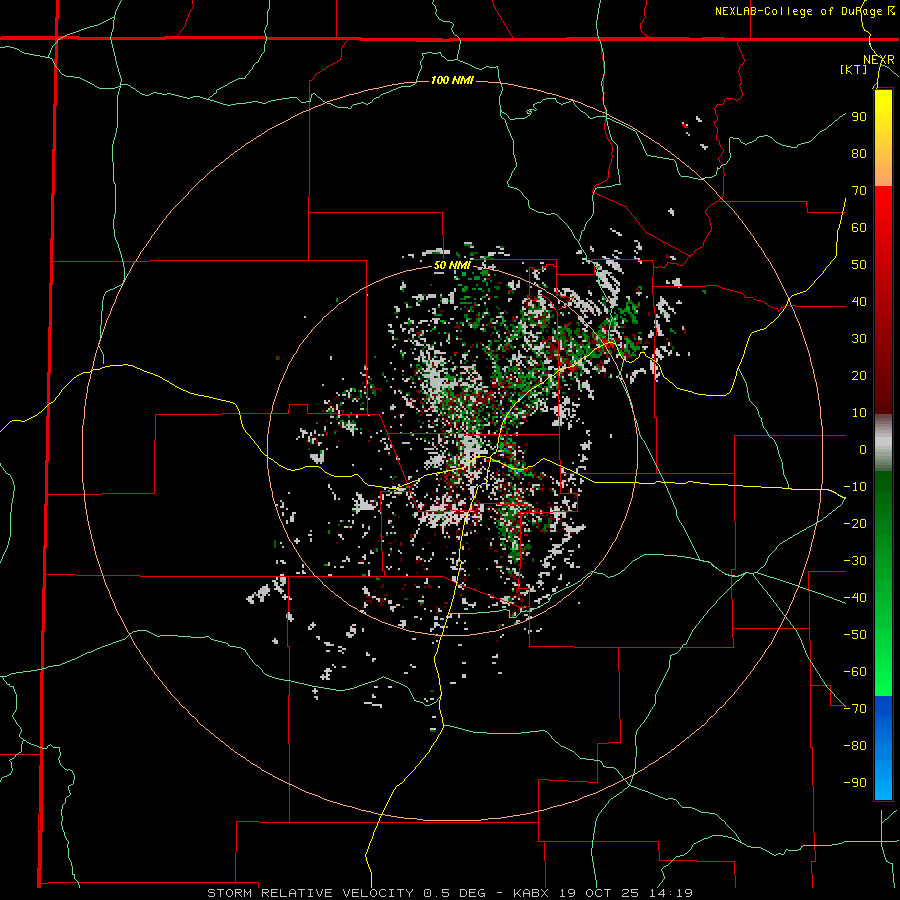This screenshot has height=900, width=900.
Task: Click the blue bottom segment of color bar
Action: (x=883, y=748)
